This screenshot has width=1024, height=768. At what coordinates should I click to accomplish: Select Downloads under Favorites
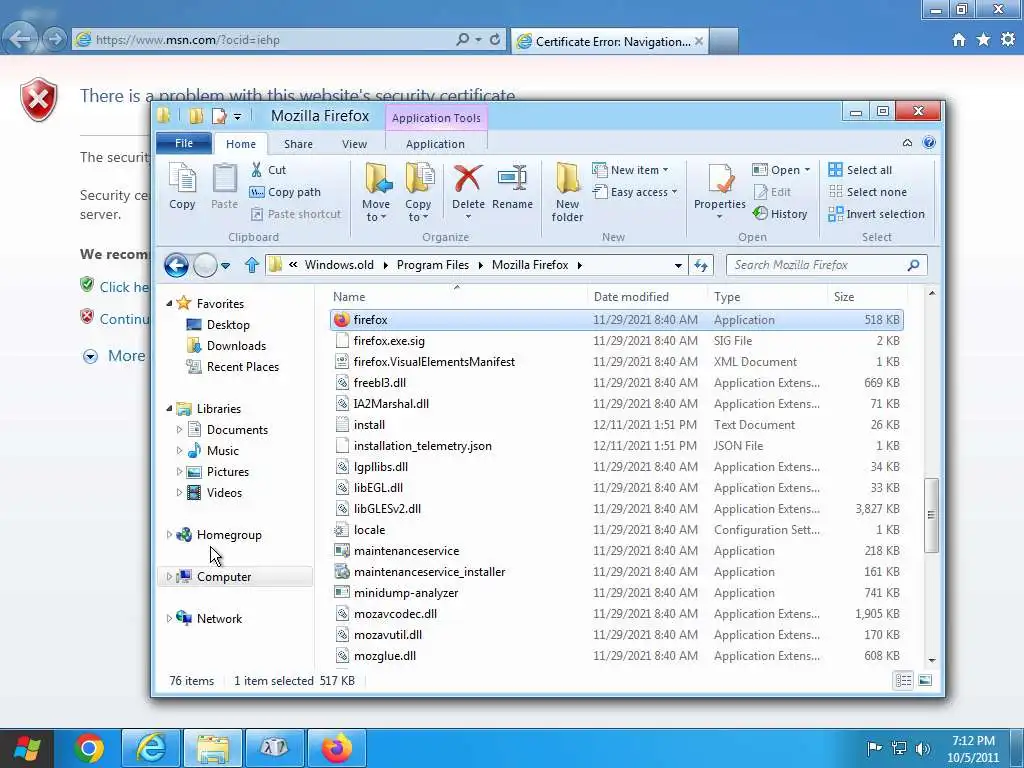coord(227,346)
